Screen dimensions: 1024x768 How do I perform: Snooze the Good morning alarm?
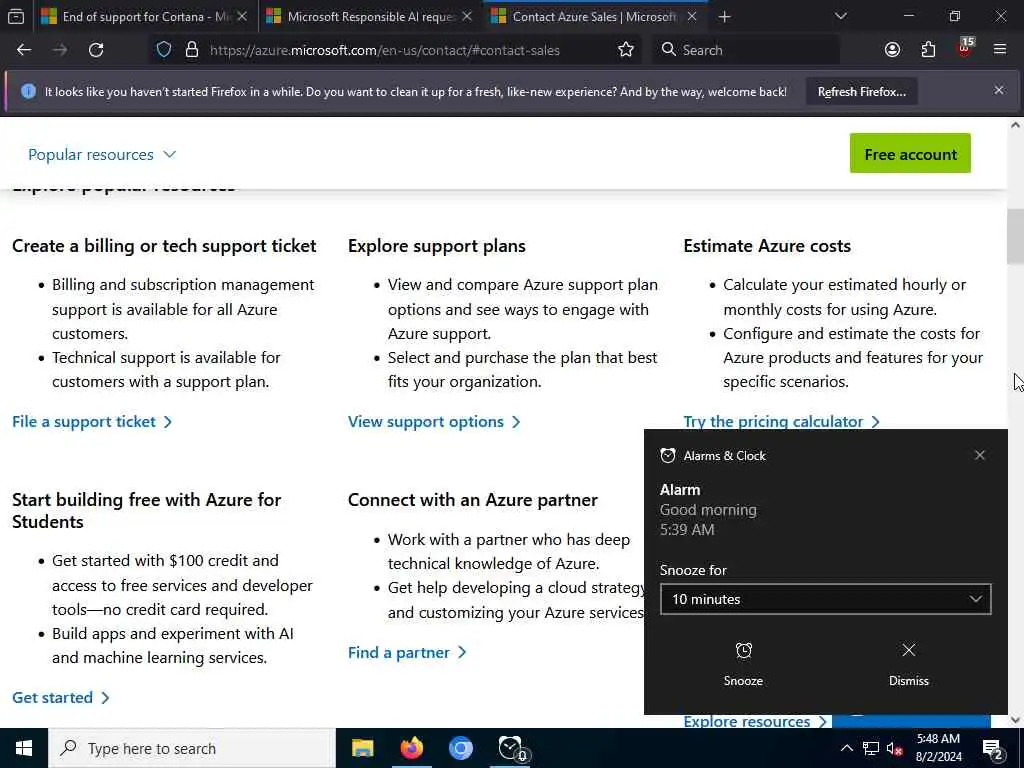743,664
